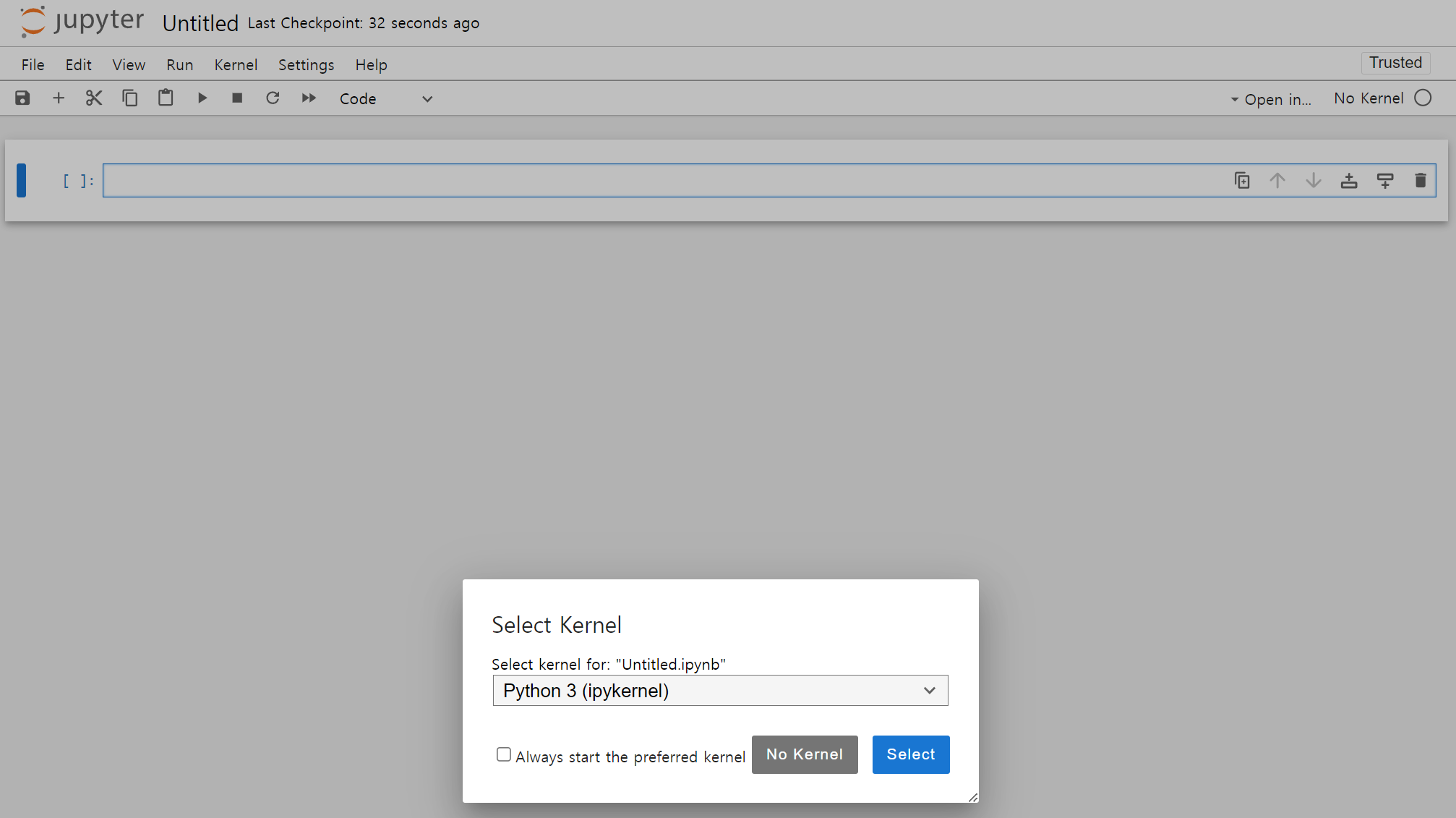
Task: Cut the selected cell using scissors icon
Action: [x=94, y=98]
